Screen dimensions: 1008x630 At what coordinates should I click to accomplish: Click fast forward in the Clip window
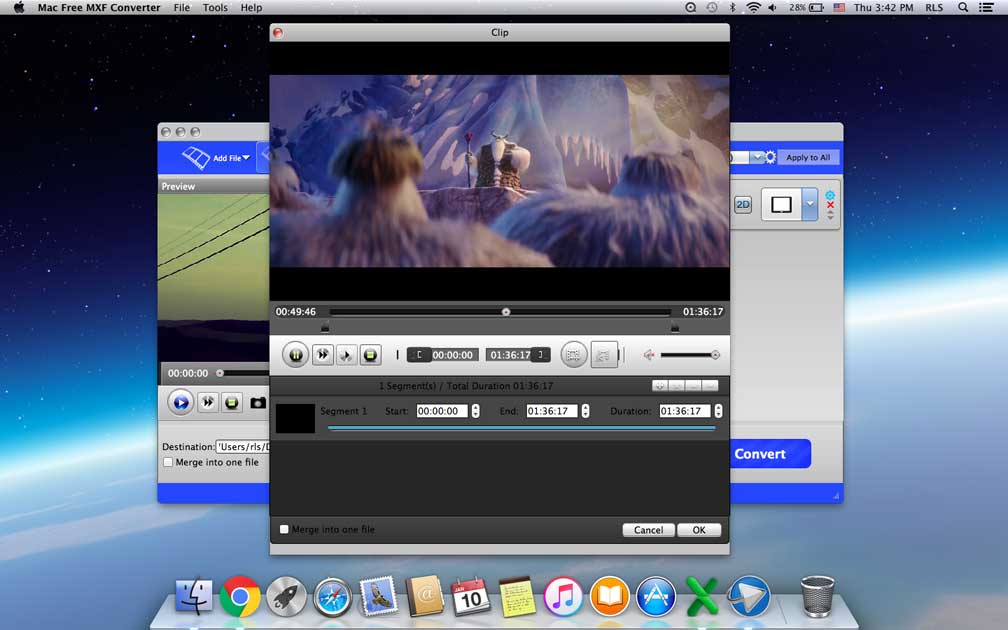(323, 355)
